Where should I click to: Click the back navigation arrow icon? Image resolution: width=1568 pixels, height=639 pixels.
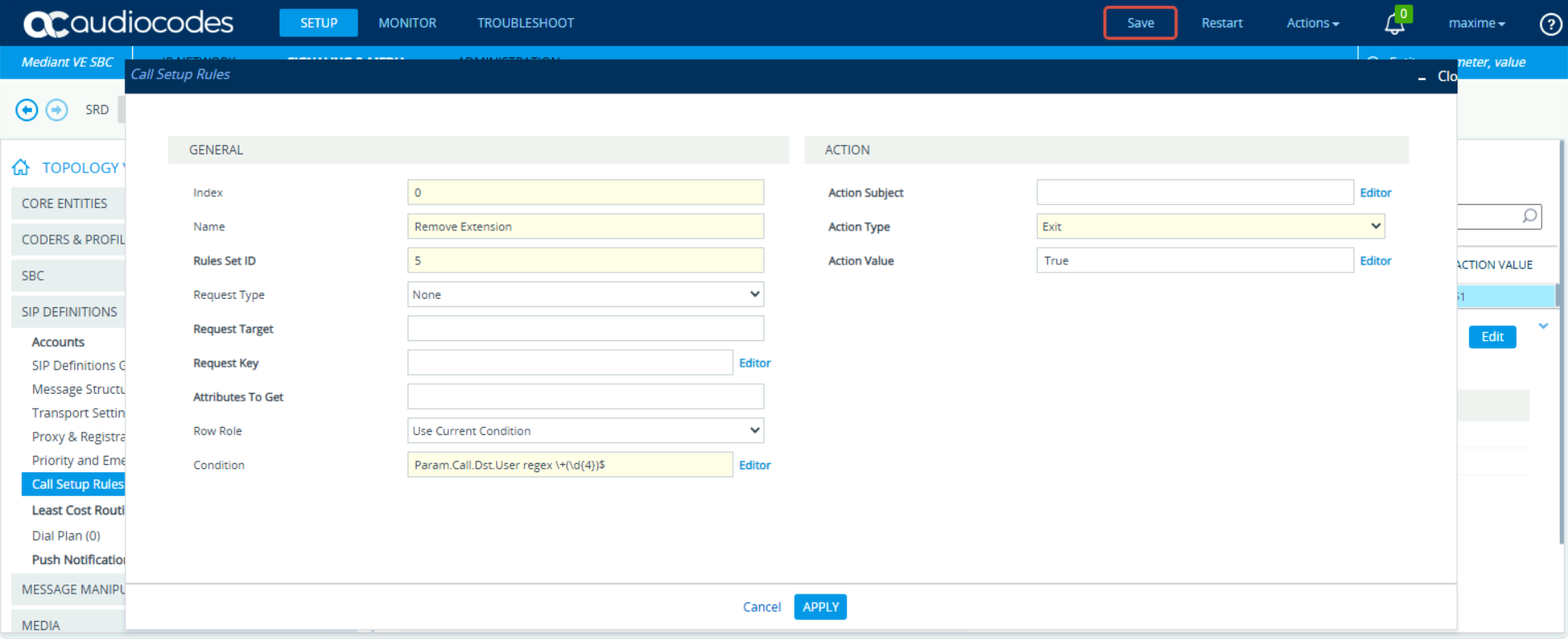pyautogui.click(x=26, y=110)
